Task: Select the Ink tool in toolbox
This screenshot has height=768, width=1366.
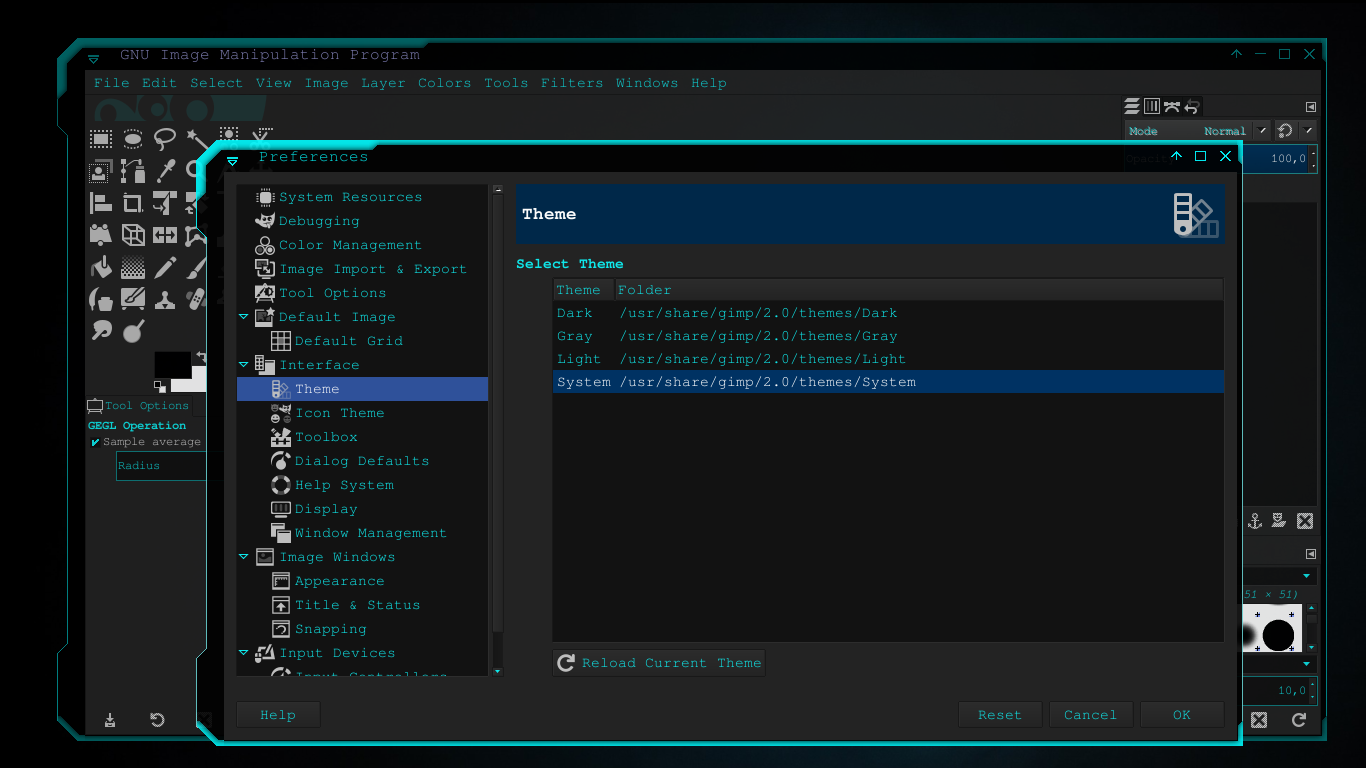Action: point(101,299)
